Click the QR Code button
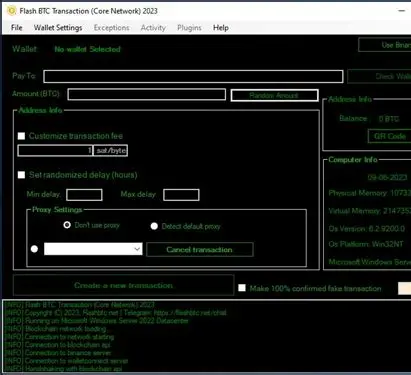411x375 pixels. pos(389,136)
